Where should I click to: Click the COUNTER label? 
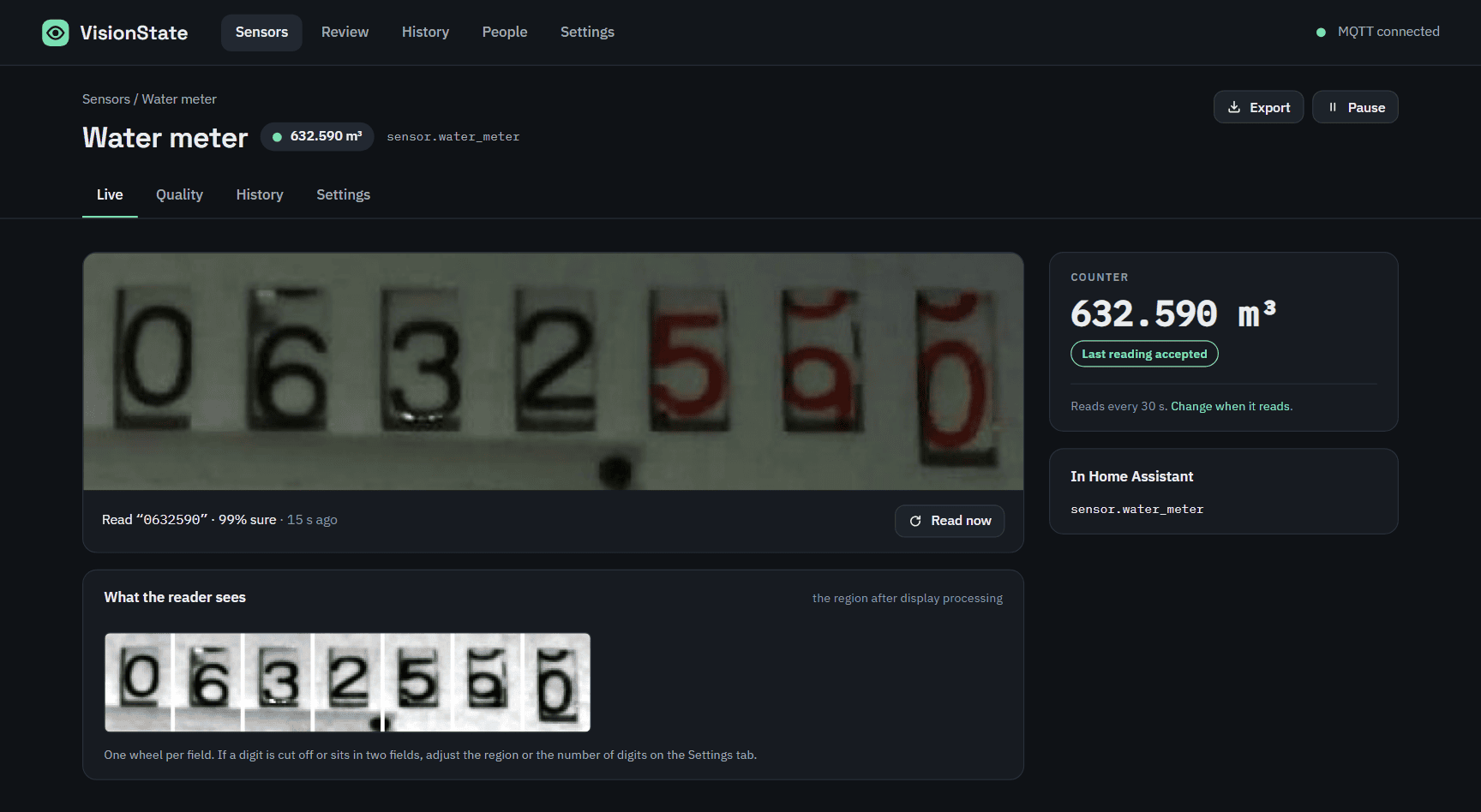(x=1100, y=278)
